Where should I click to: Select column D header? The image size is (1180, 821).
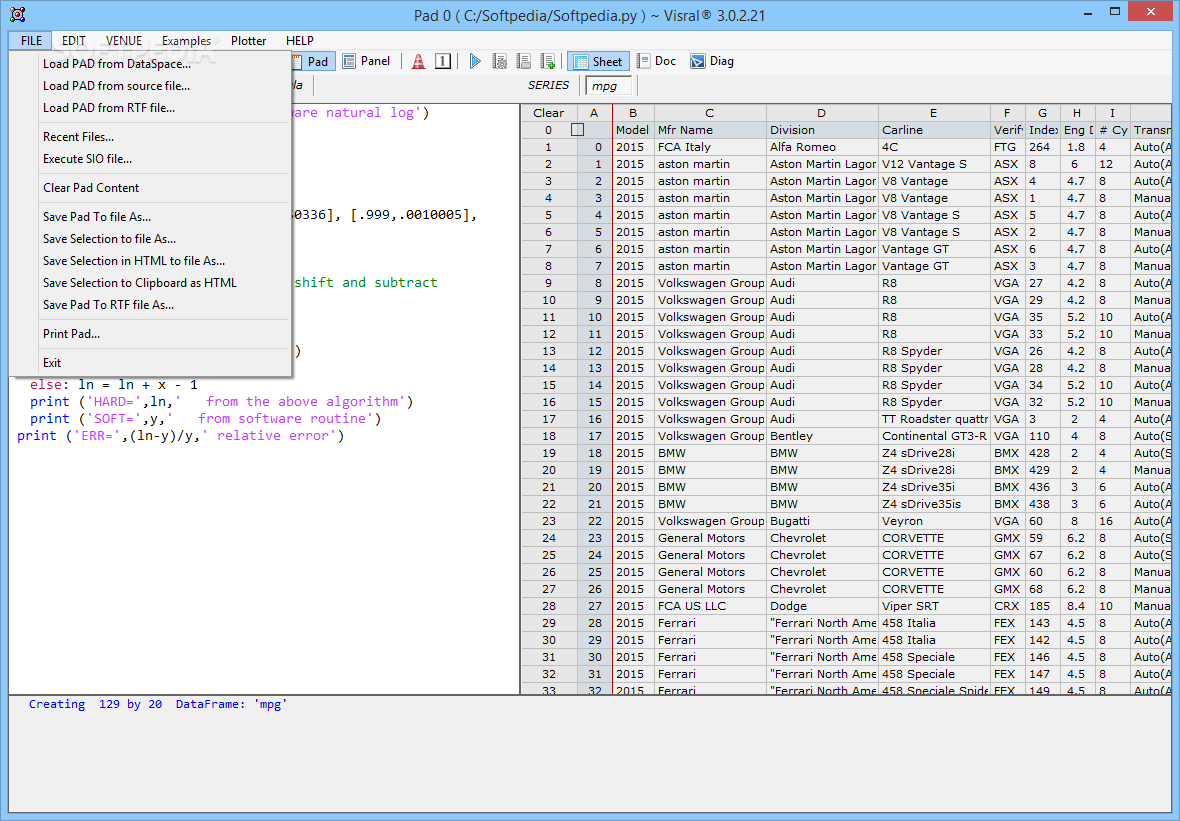(x=822, y=113)
